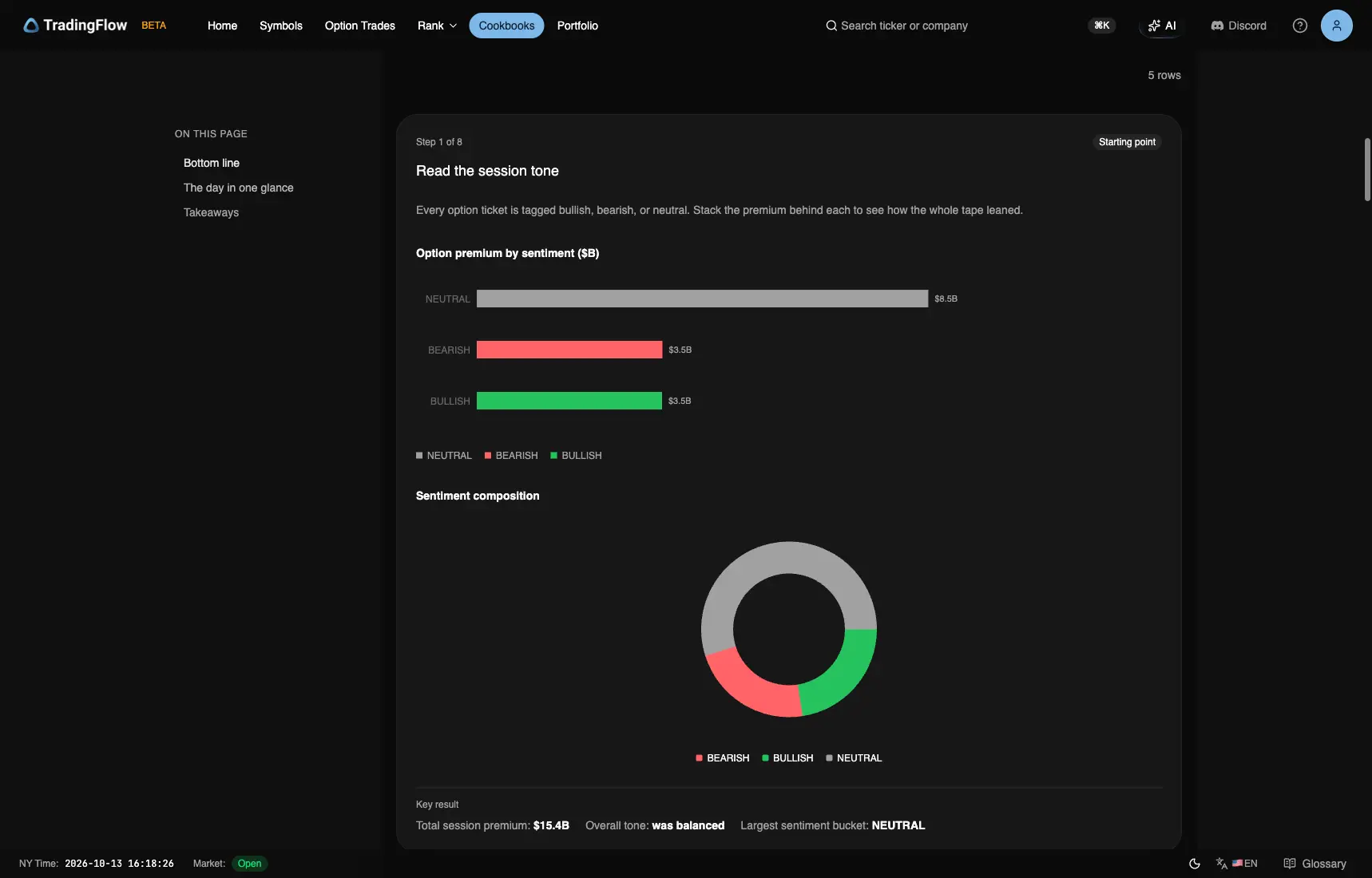The width and height of the screenshot is (1372, 878).
Task: Click the search magnifier icon
Action: click(831, 26)
